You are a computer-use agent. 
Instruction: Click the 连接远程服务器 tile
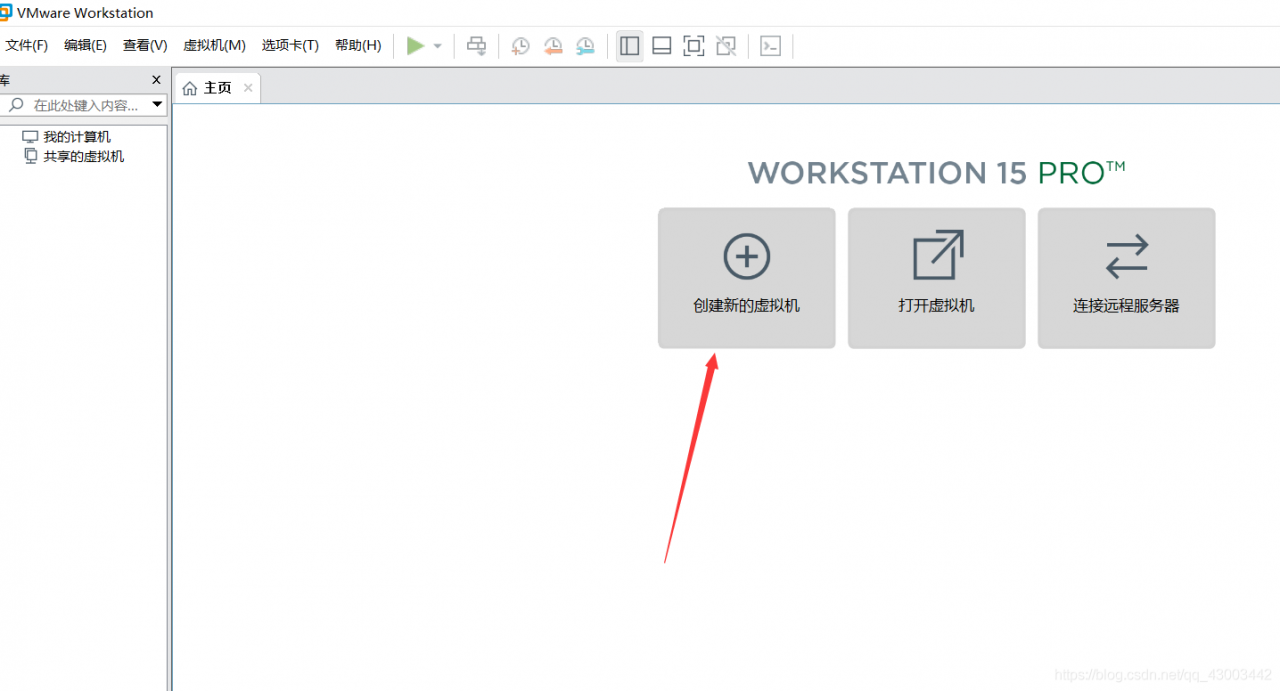(x=1126, y=278)
